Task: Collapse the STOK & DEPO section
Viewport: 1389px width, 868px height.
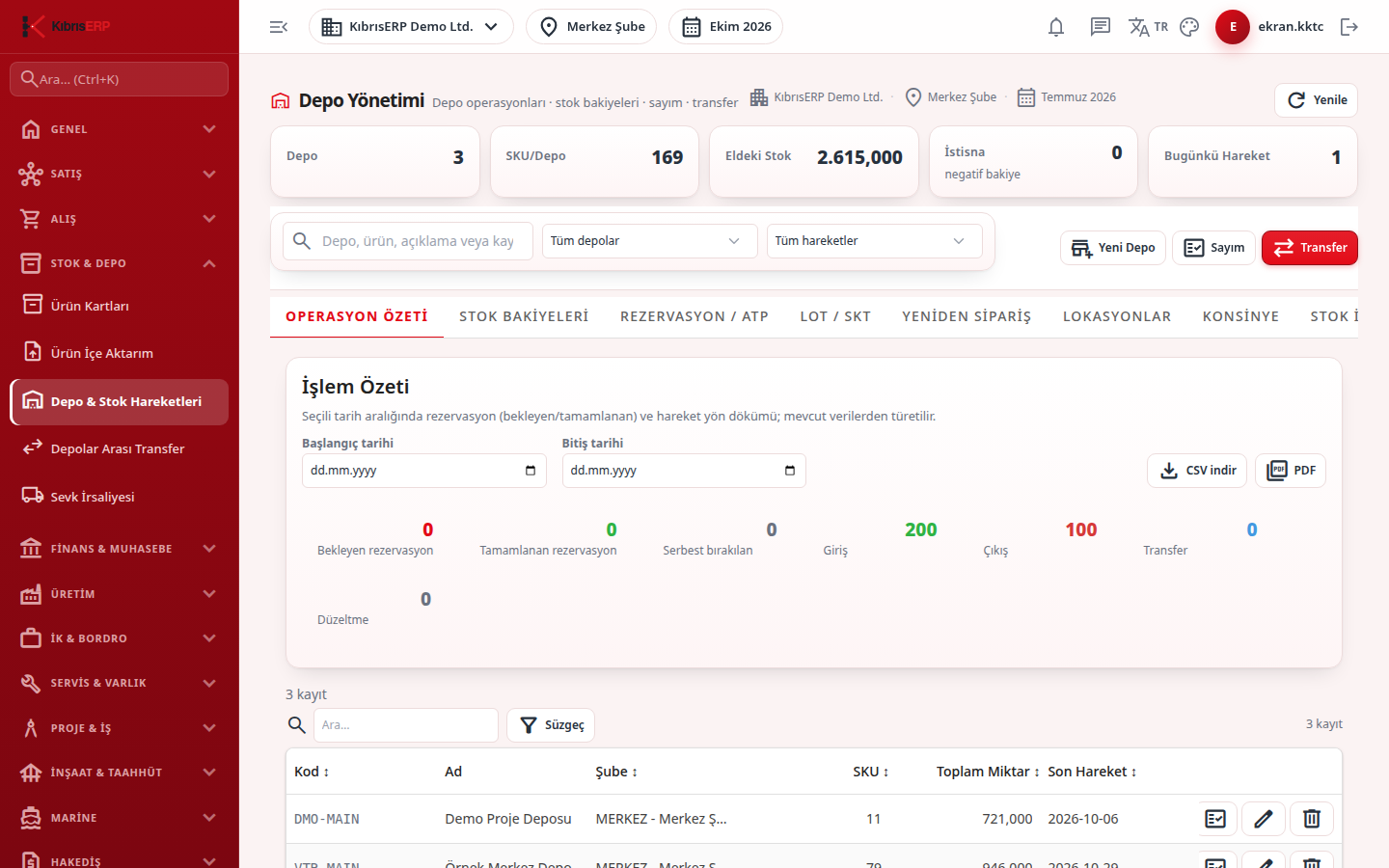Action: coord(120,263)
